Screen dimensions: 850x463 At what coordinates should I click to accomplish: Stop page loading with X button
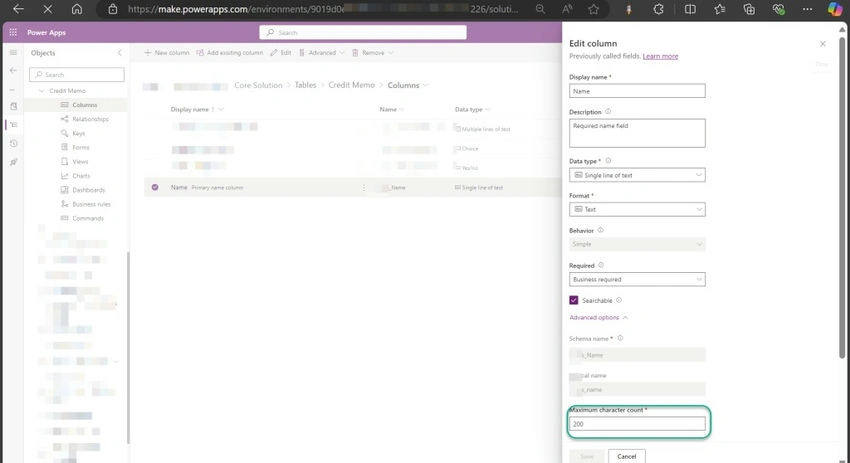coord(48,9)
